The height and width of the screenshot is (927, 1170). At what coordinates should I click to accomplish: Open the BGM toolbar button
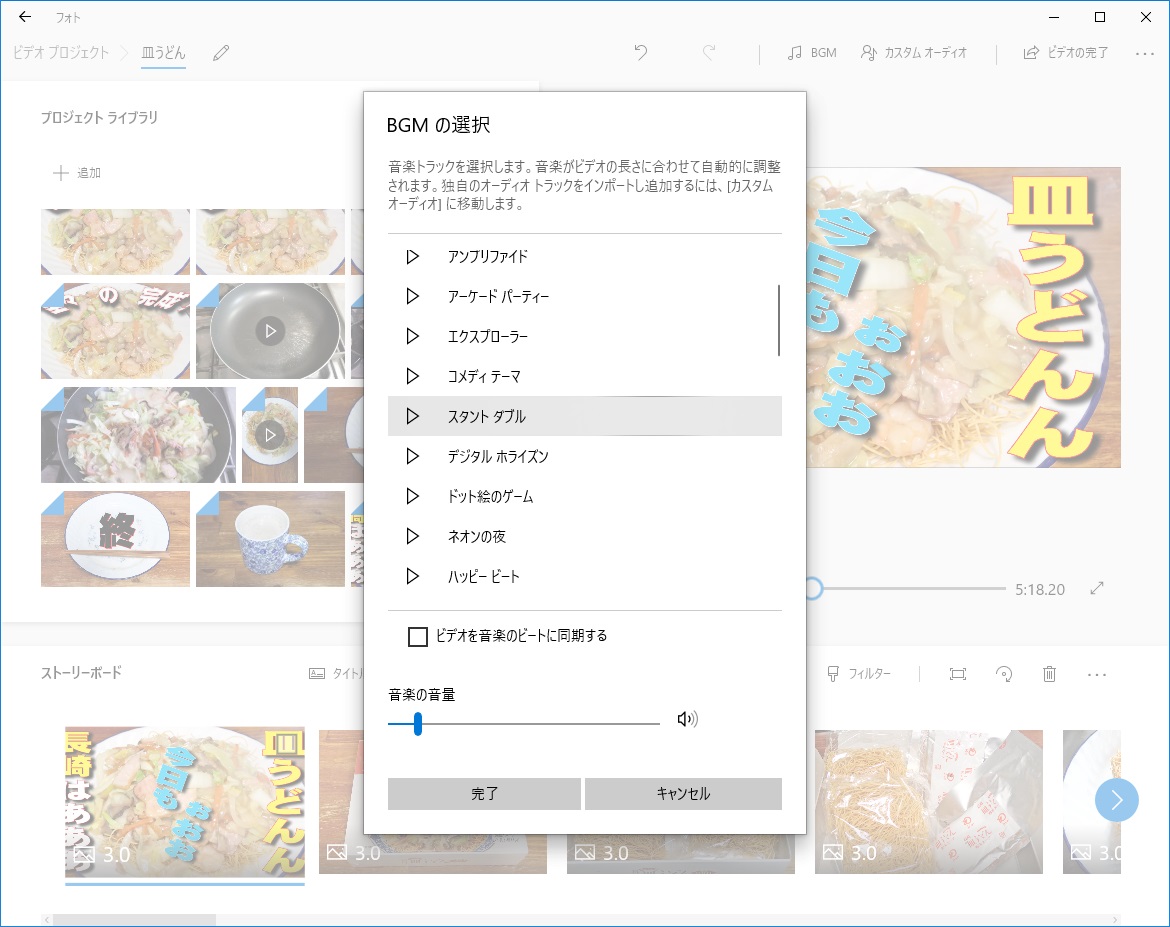812,53
